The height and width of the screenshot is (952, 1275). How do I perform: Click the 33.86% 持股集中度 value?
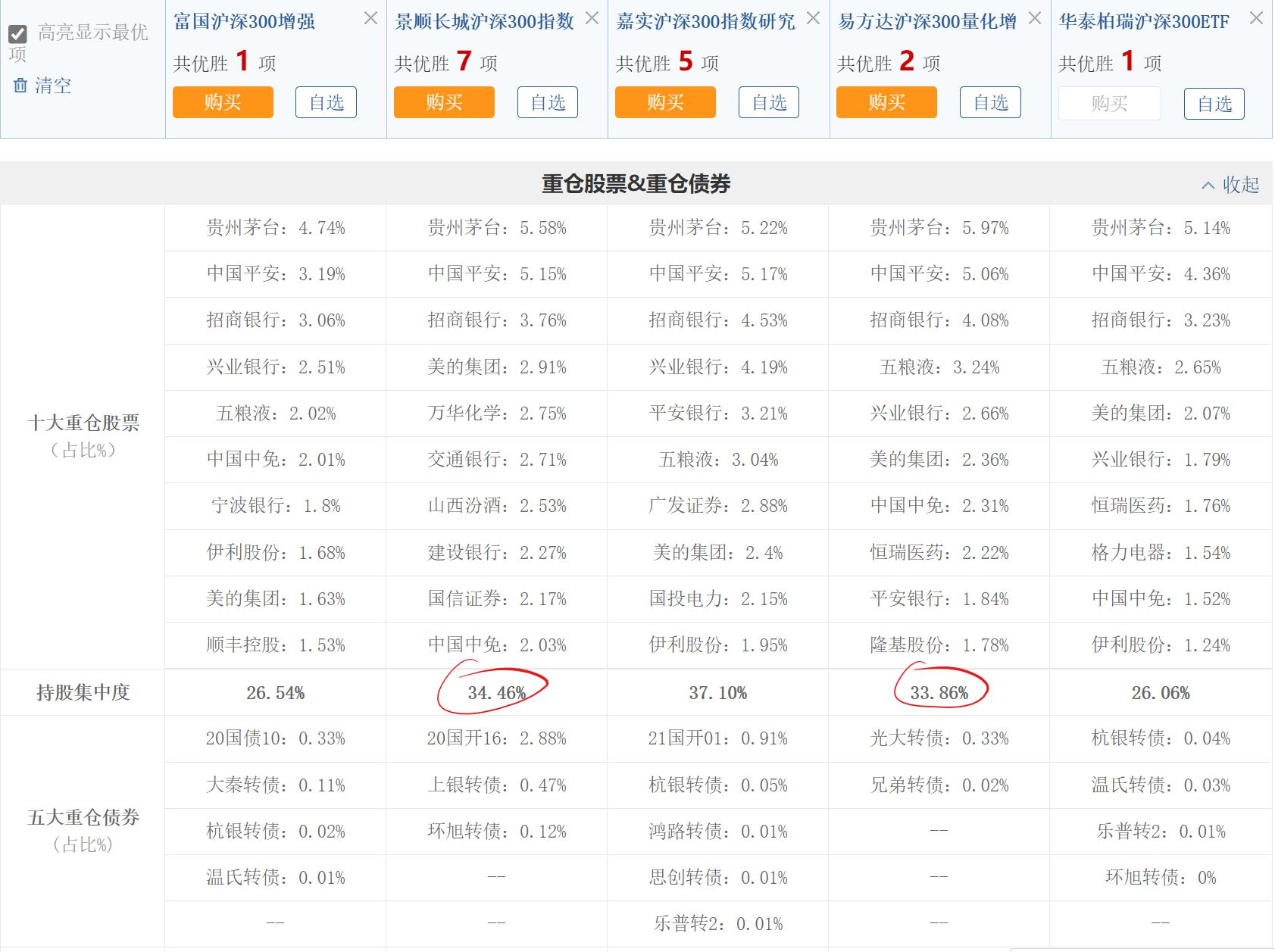click(939, 693)
